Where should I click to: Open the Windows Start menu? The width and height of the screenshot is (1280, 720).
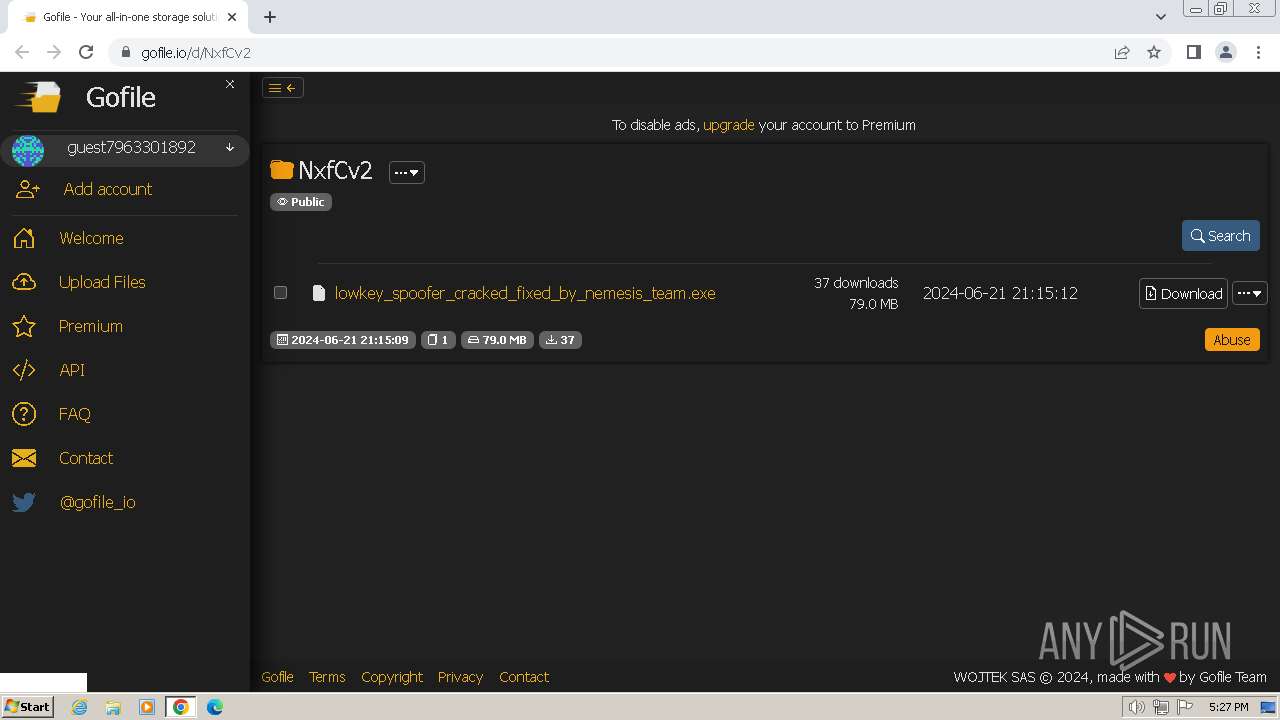click(x=27, y=706)
